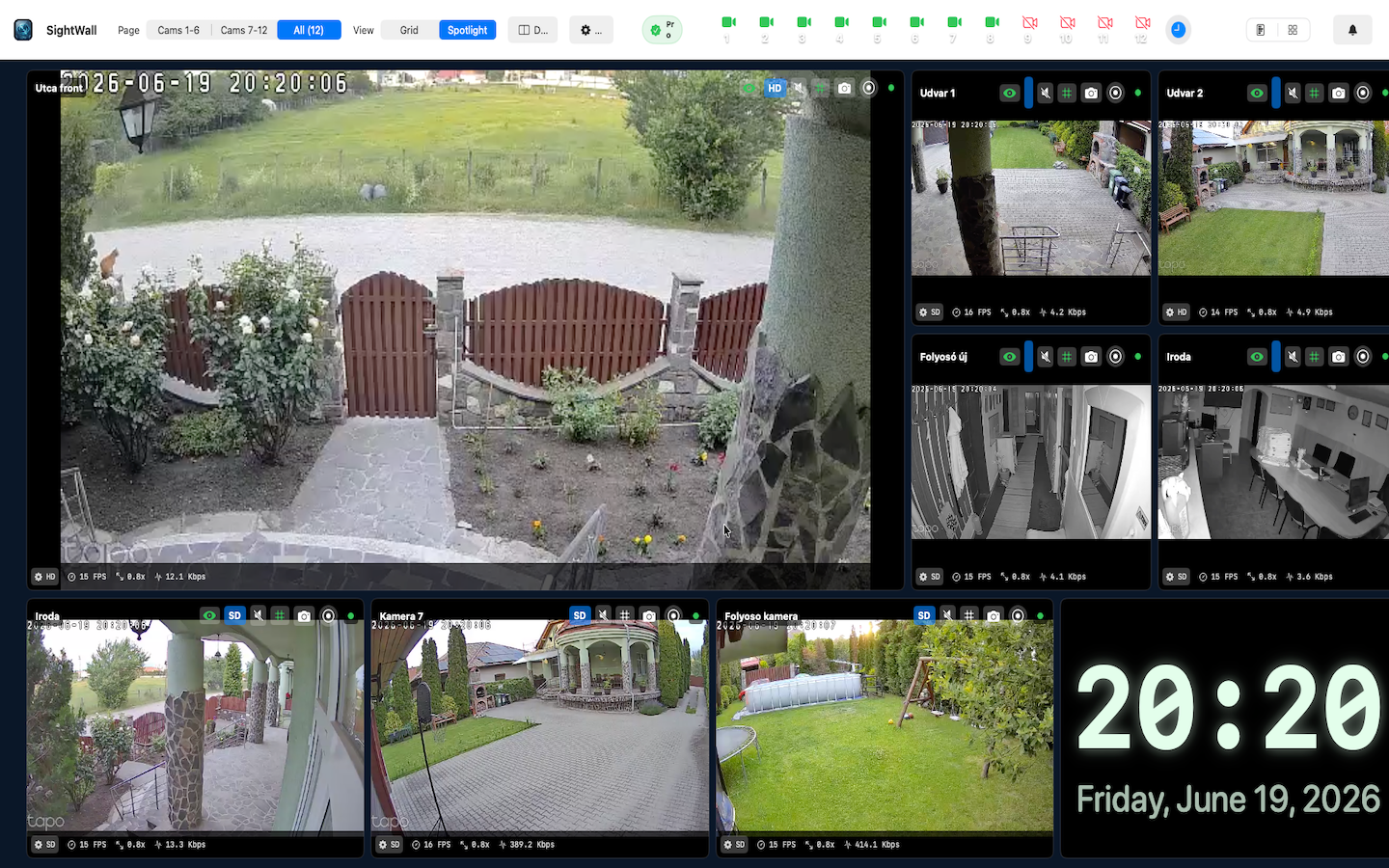Select the single-column layout button
This screenshot has height=868, width=1389.
[1261, 30]
